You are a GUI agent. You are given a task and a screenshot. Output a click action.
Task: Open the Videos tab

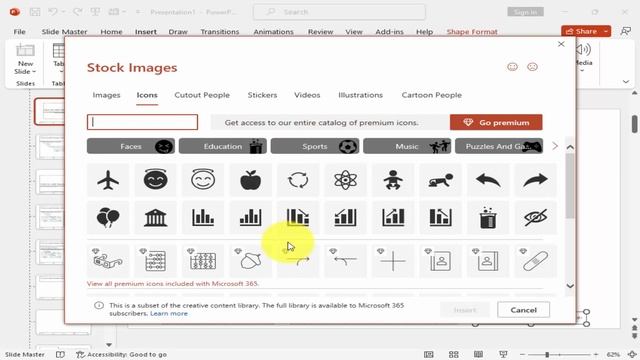point(307,95)
